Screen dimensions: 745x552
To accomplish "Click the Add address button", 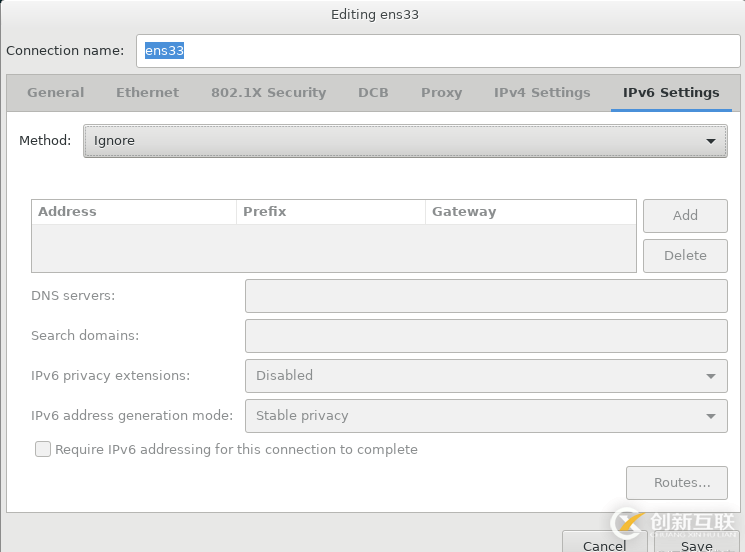I will (x=685, y=216).
